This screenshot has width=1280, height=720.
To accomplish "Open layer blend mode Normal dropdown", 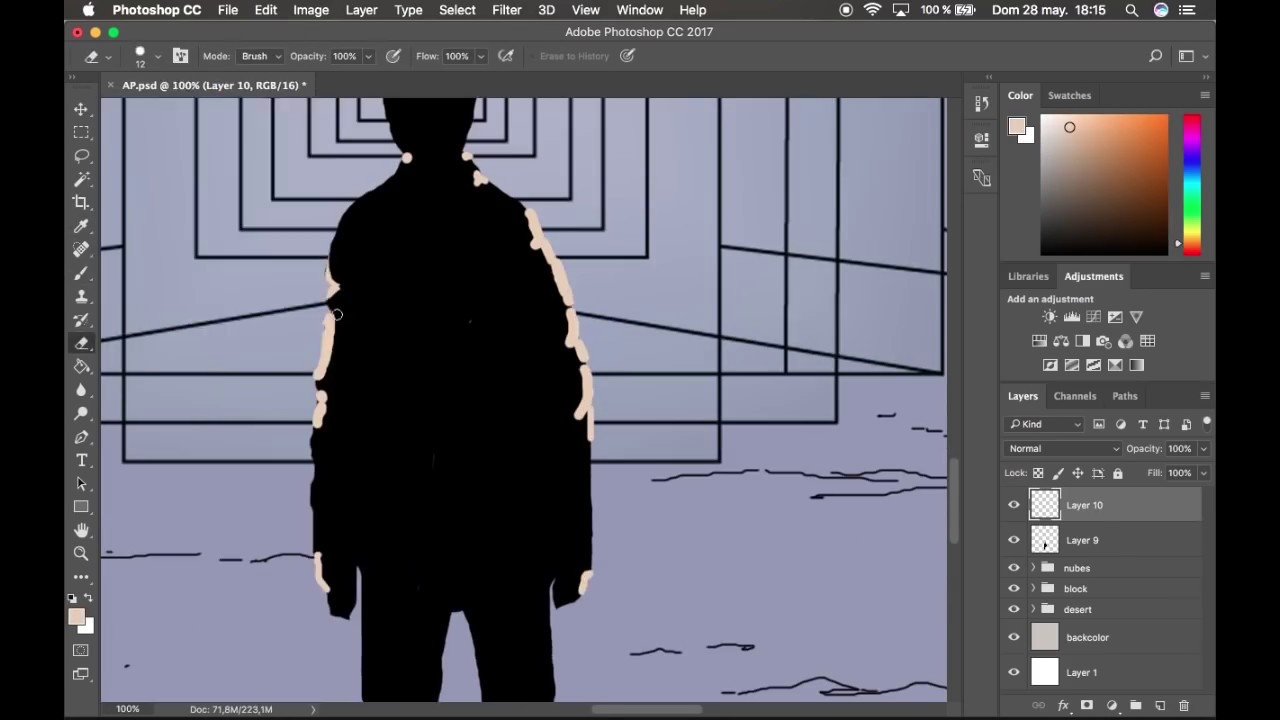I will coord(1063,449).
